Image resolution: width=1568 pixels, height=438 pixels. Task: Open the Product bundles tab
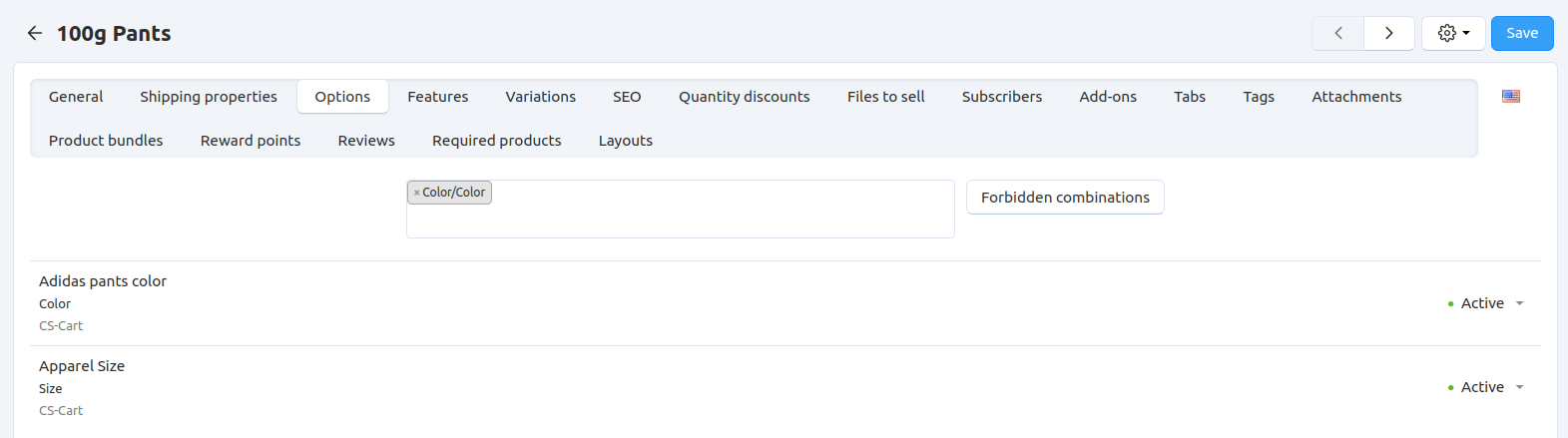pos(106,141)
